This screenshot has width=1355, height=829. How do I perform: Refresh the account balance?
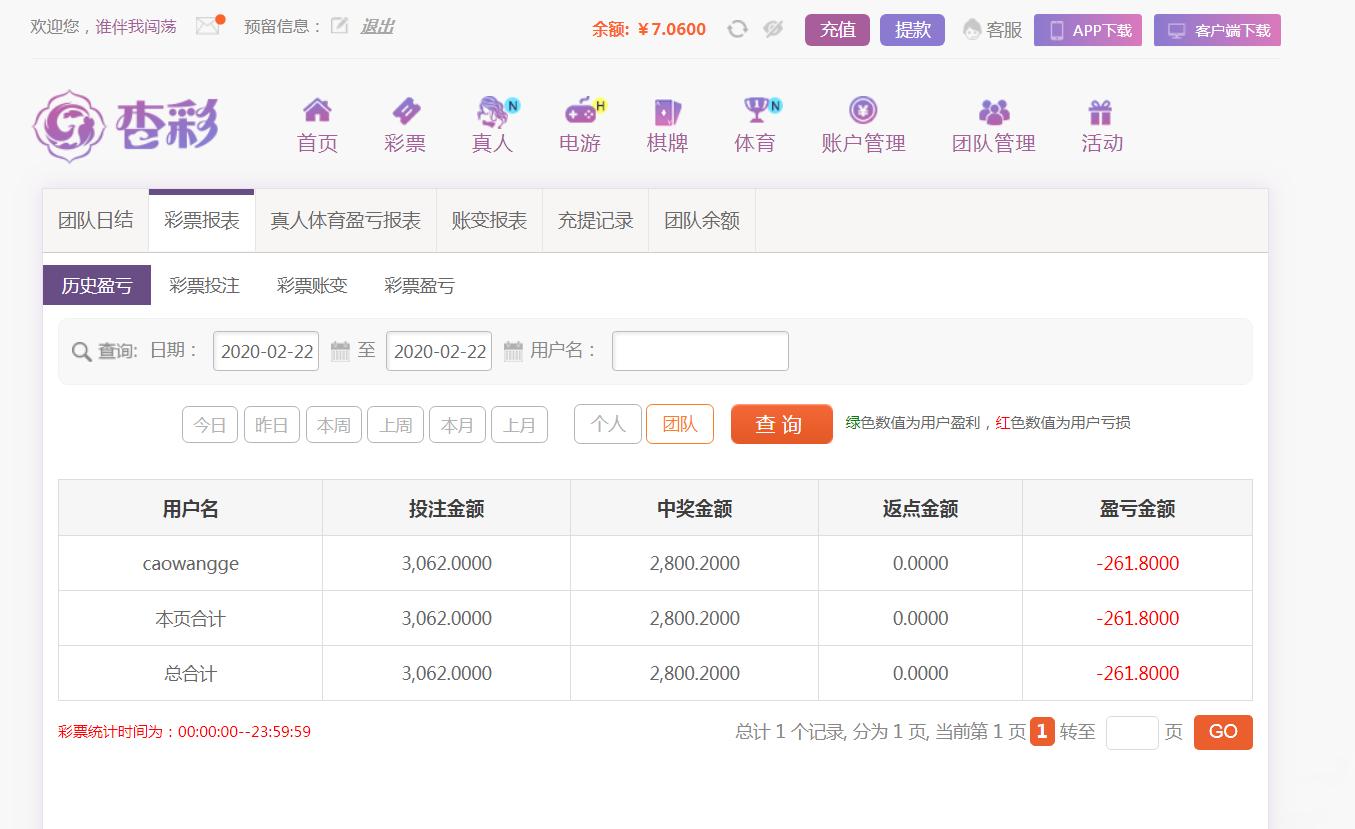[737, 29]
